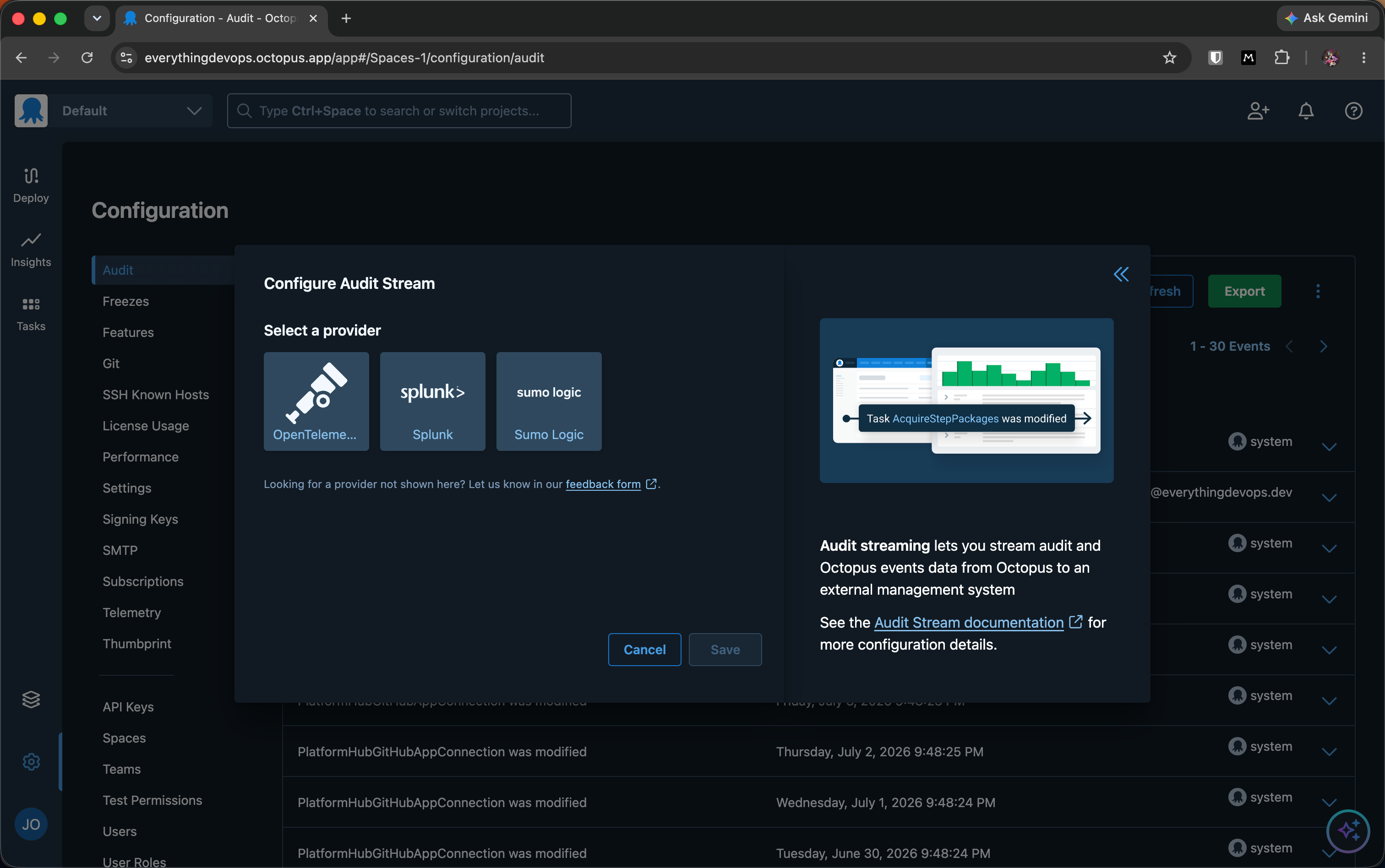Open invite user icon in header

coord(1258,111)
